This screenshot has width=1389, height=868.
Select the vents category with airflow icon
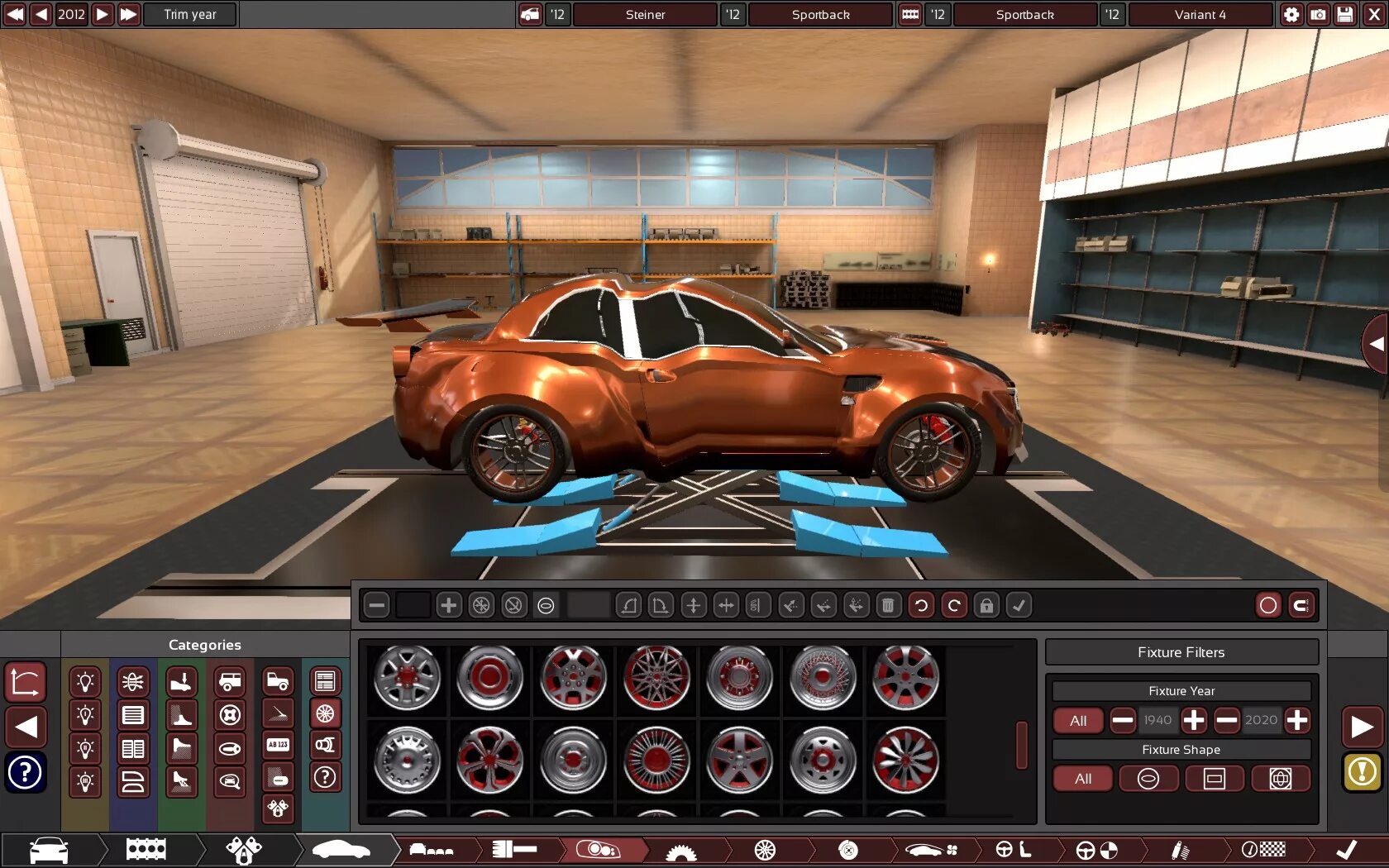coord(133,682)
